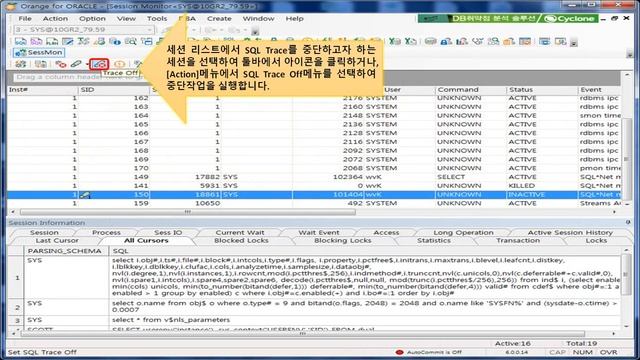This screenshot has width=640, height=360.
Task: Sort by the Status column header
Action: click(x=542, y=89)
